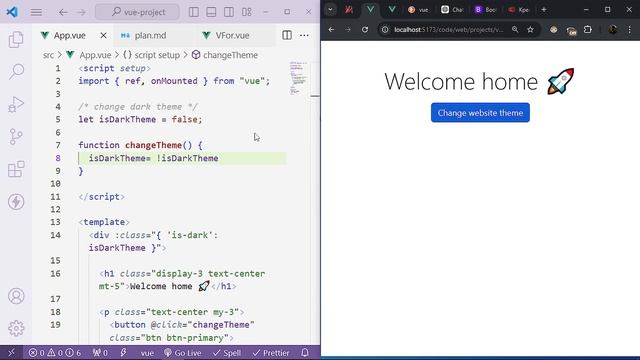Click line number 8 in gutter
The width and height of the screenshot is (640, 360).
point(58,158)
